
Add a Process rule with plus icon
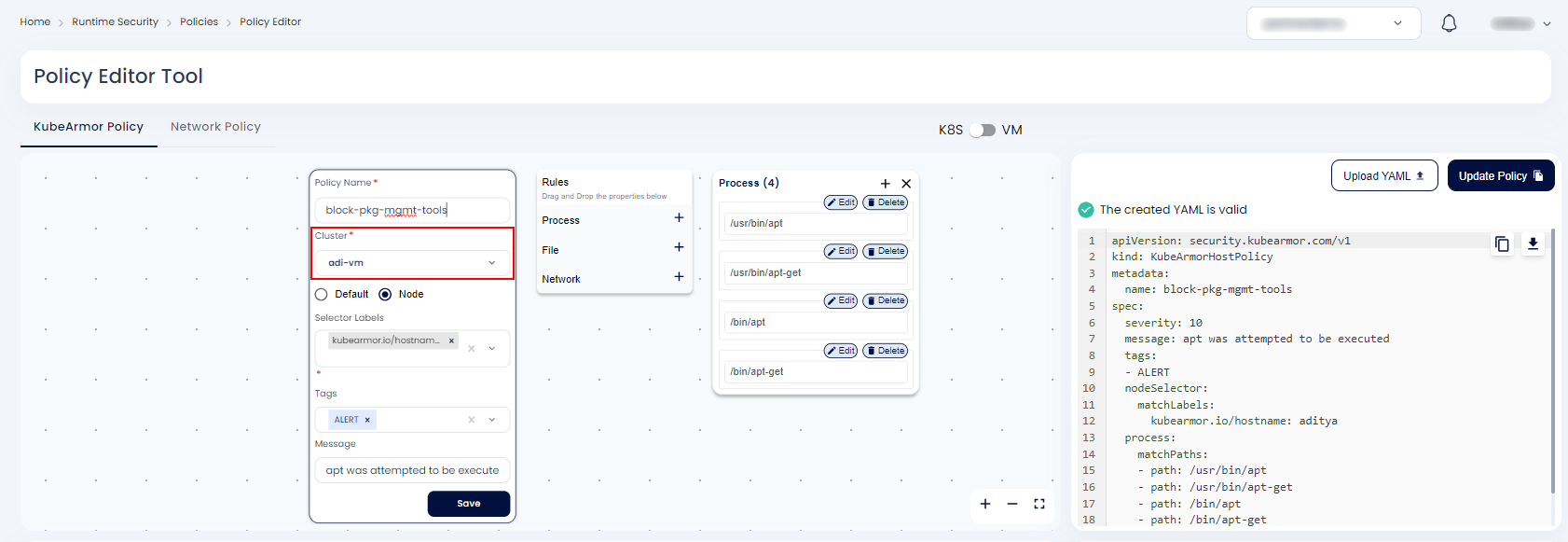pyautogui.click(x=679, y=218)
